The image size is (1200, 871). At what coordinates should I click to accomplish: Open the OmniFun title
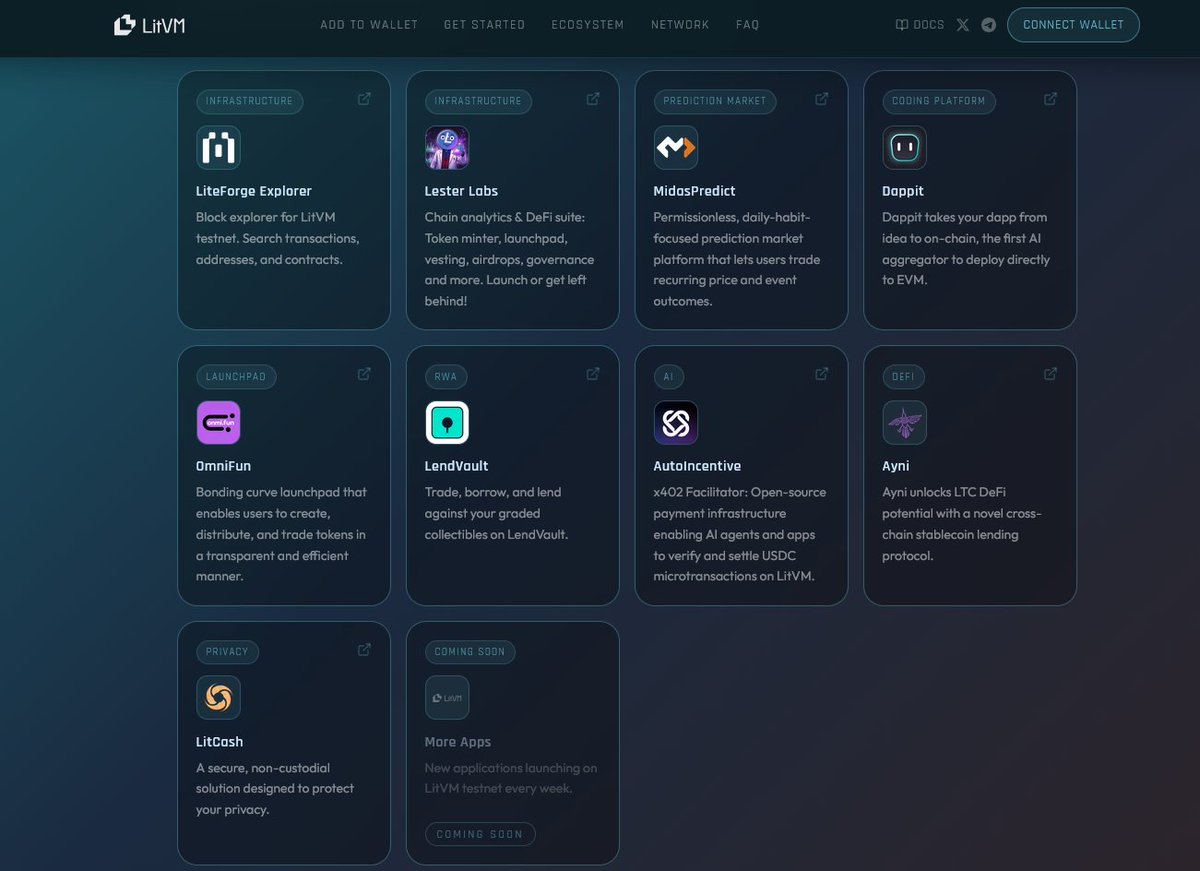[x=224, y=466]
